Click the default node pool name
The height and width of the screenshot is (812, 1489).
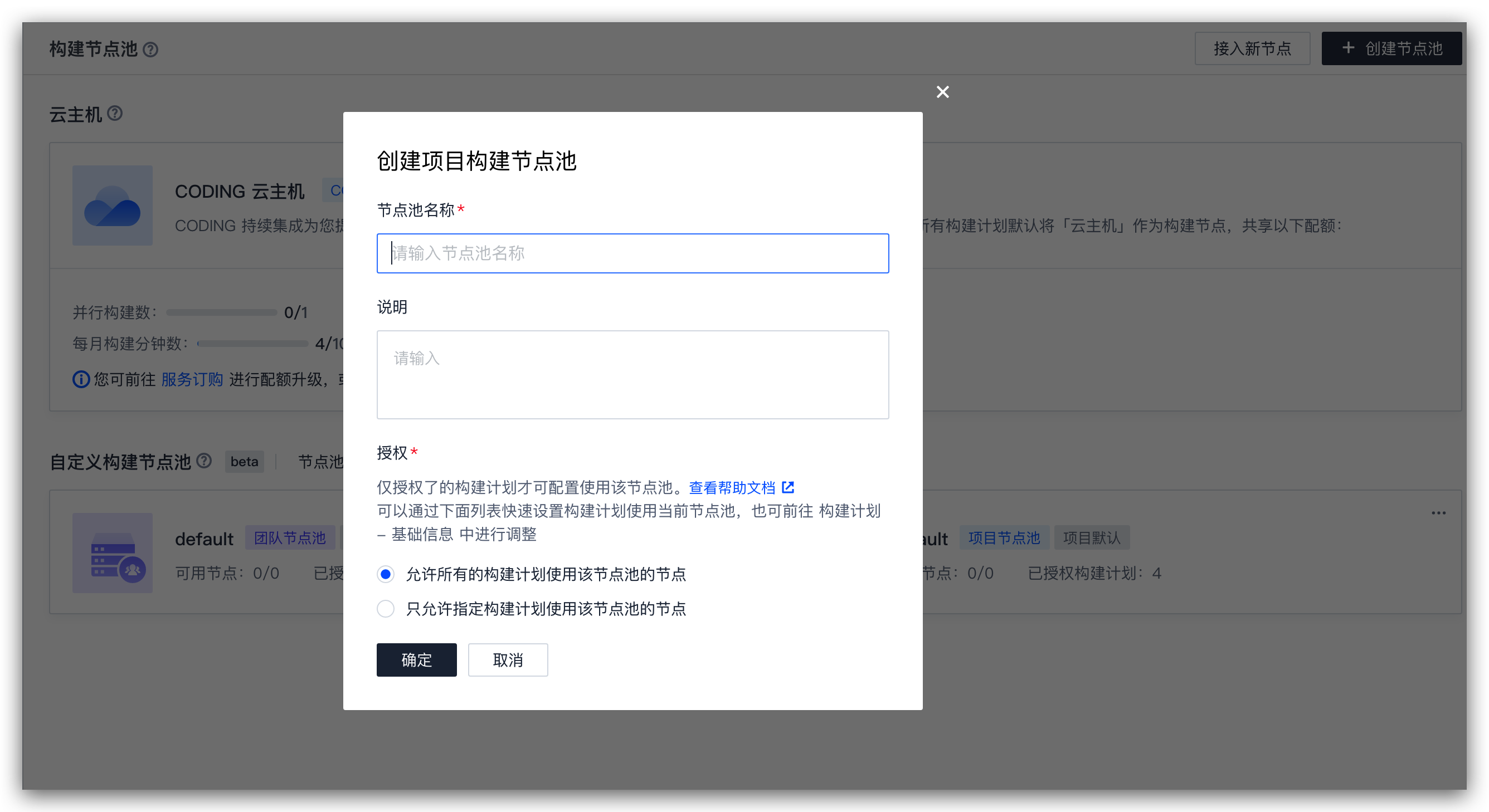[204, 539]
